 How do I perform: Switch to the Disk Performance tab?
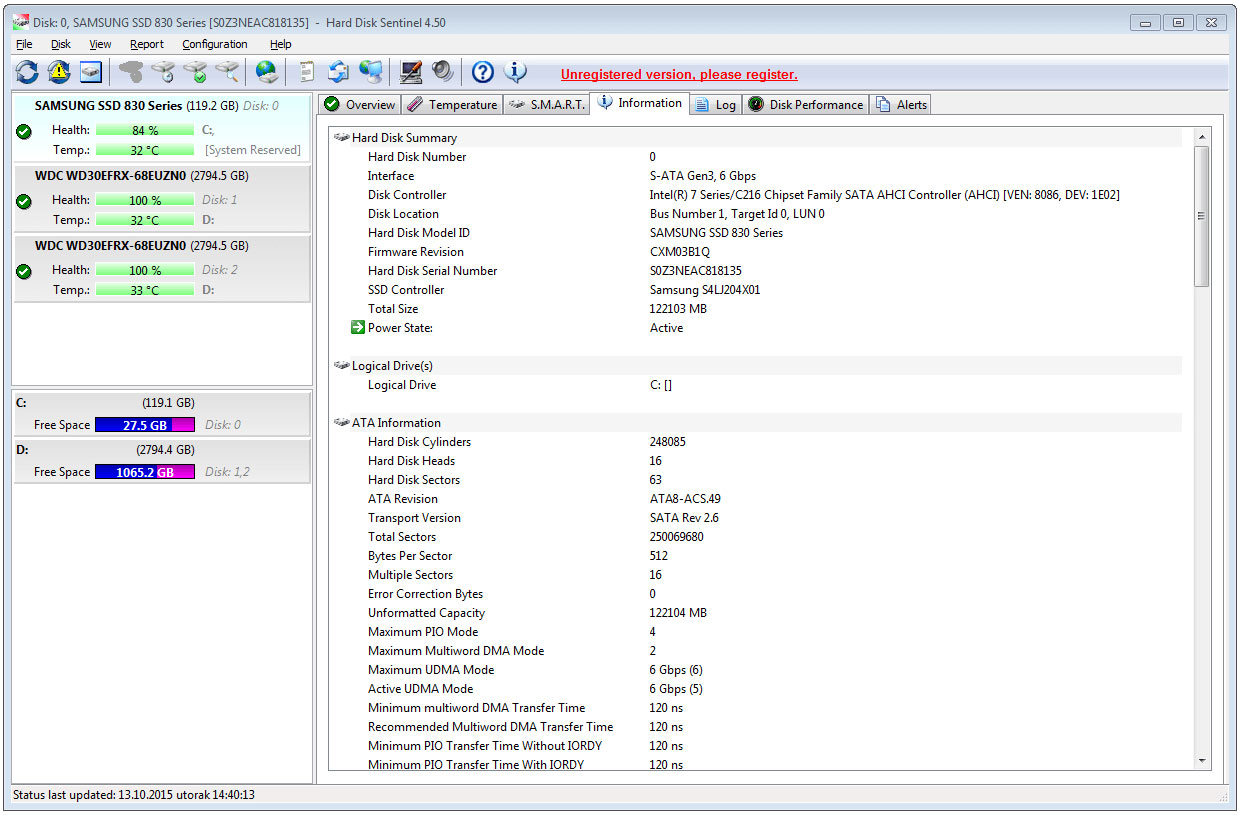click(806, 105)
